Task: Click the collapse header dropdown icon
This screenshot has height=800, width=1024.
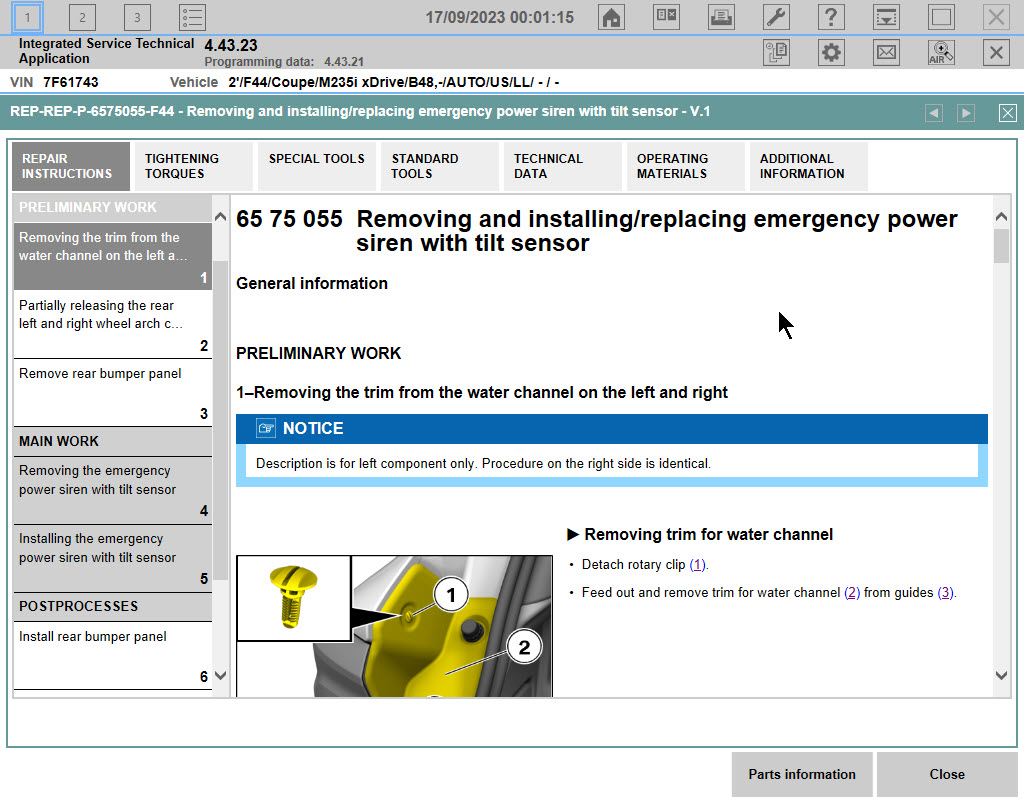Action: tap(886, 17)
